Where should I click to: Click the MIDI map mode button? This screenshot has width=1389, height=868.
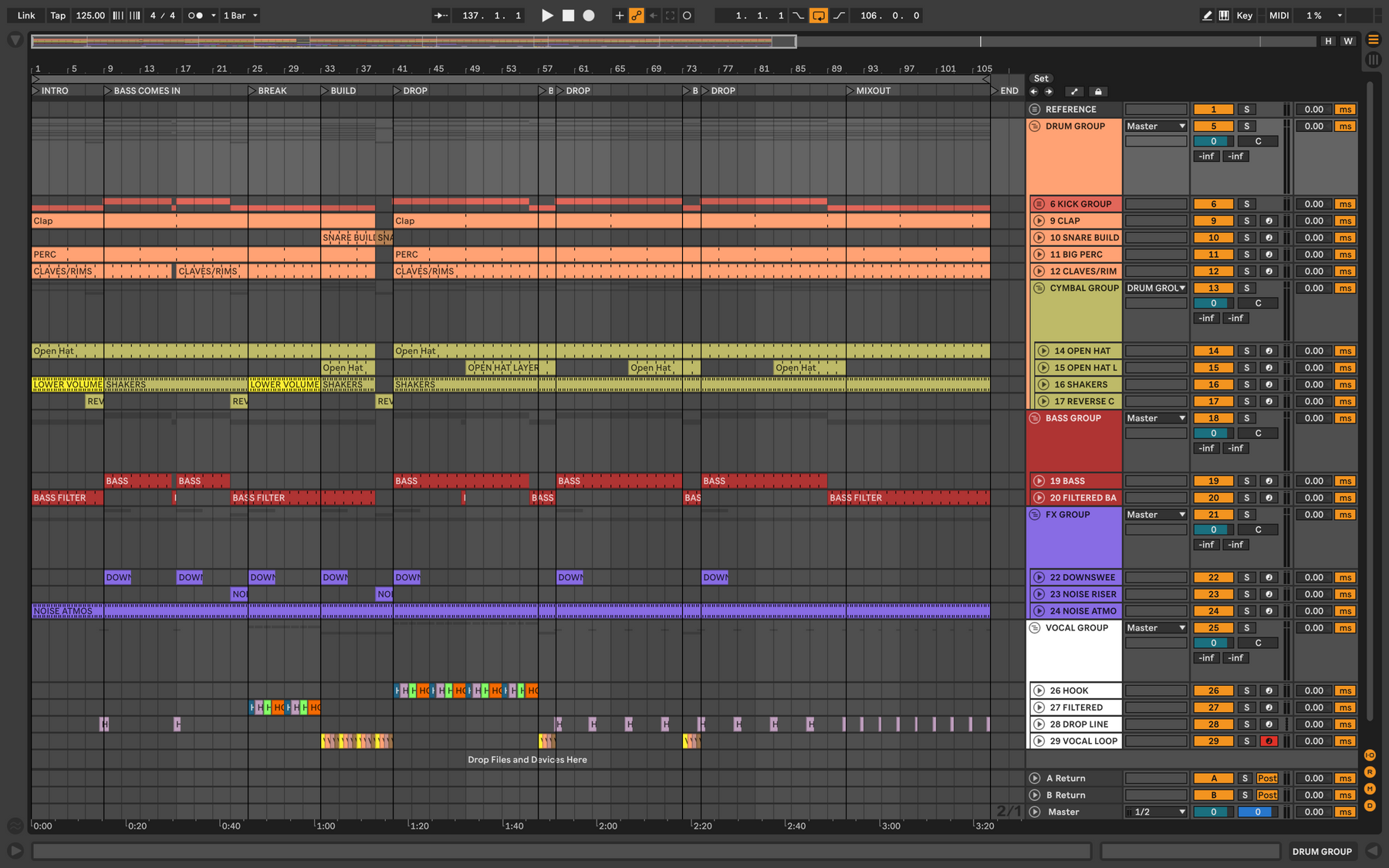pos(1279,15)
